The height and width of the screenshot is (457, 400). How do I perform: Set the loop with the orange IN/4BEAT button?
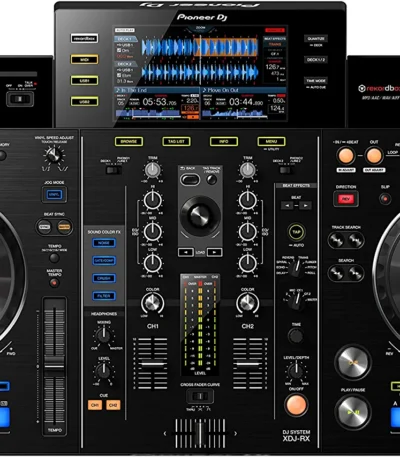(x=346, y=156)
